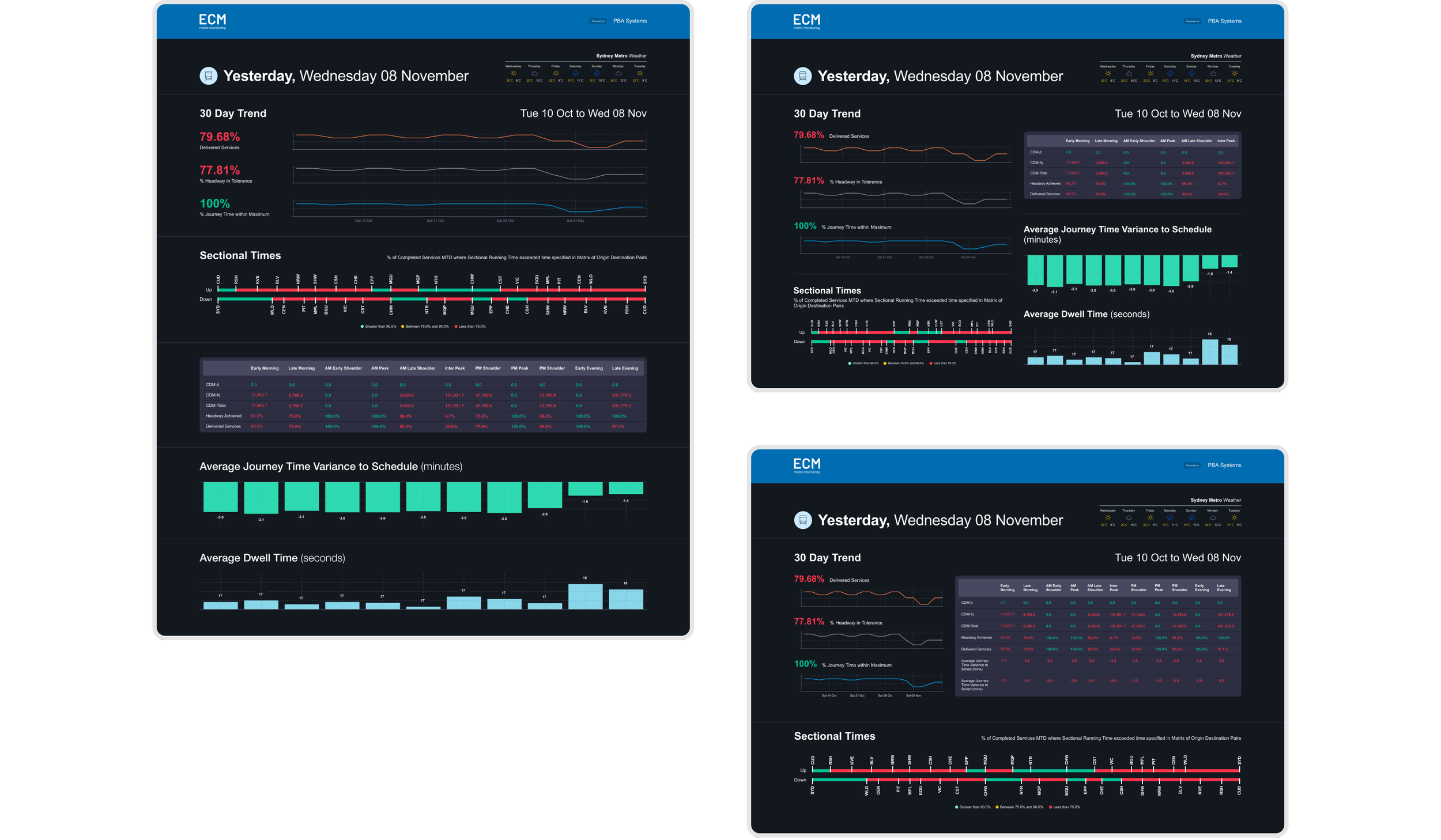This screenshot has height=840, width=1441.
Task: Click the CDM-Total row label in left panel table
Action: [216, 405]
